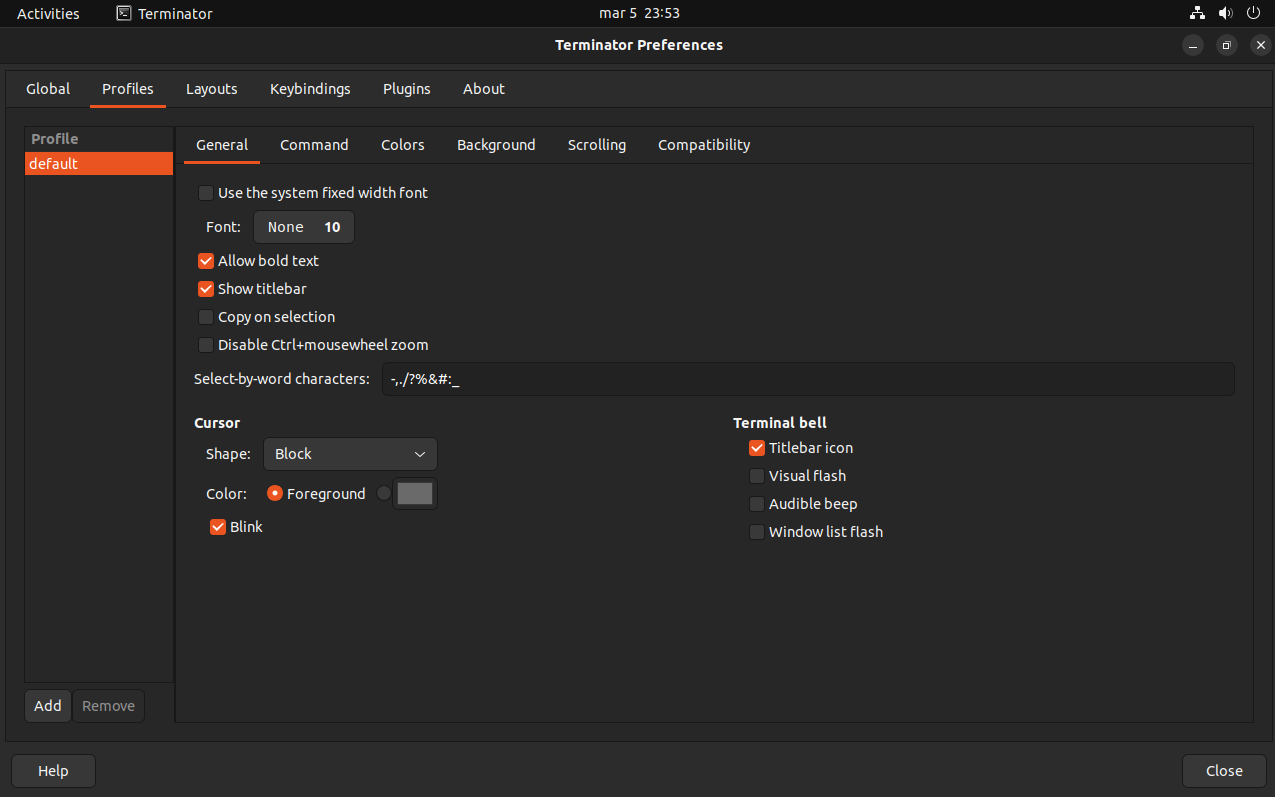This screenshot has width=1275, height=797.
Task: Open the cursor Shape dropdown
Action: click(350, 454)
